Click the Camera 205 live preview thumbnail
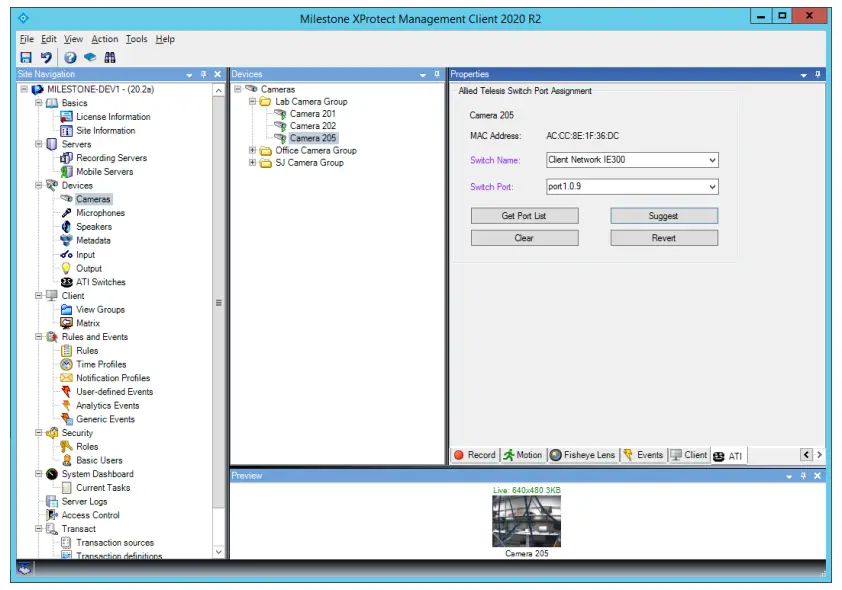 coord(526,521)
